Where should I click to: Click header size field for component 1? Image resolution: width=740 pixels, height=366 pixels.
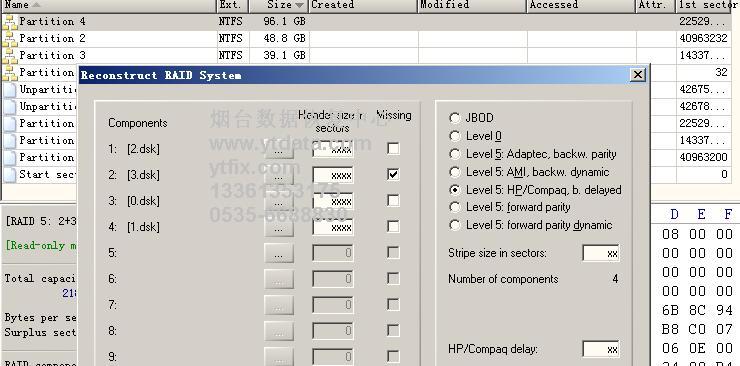click(x=333, y=149)
